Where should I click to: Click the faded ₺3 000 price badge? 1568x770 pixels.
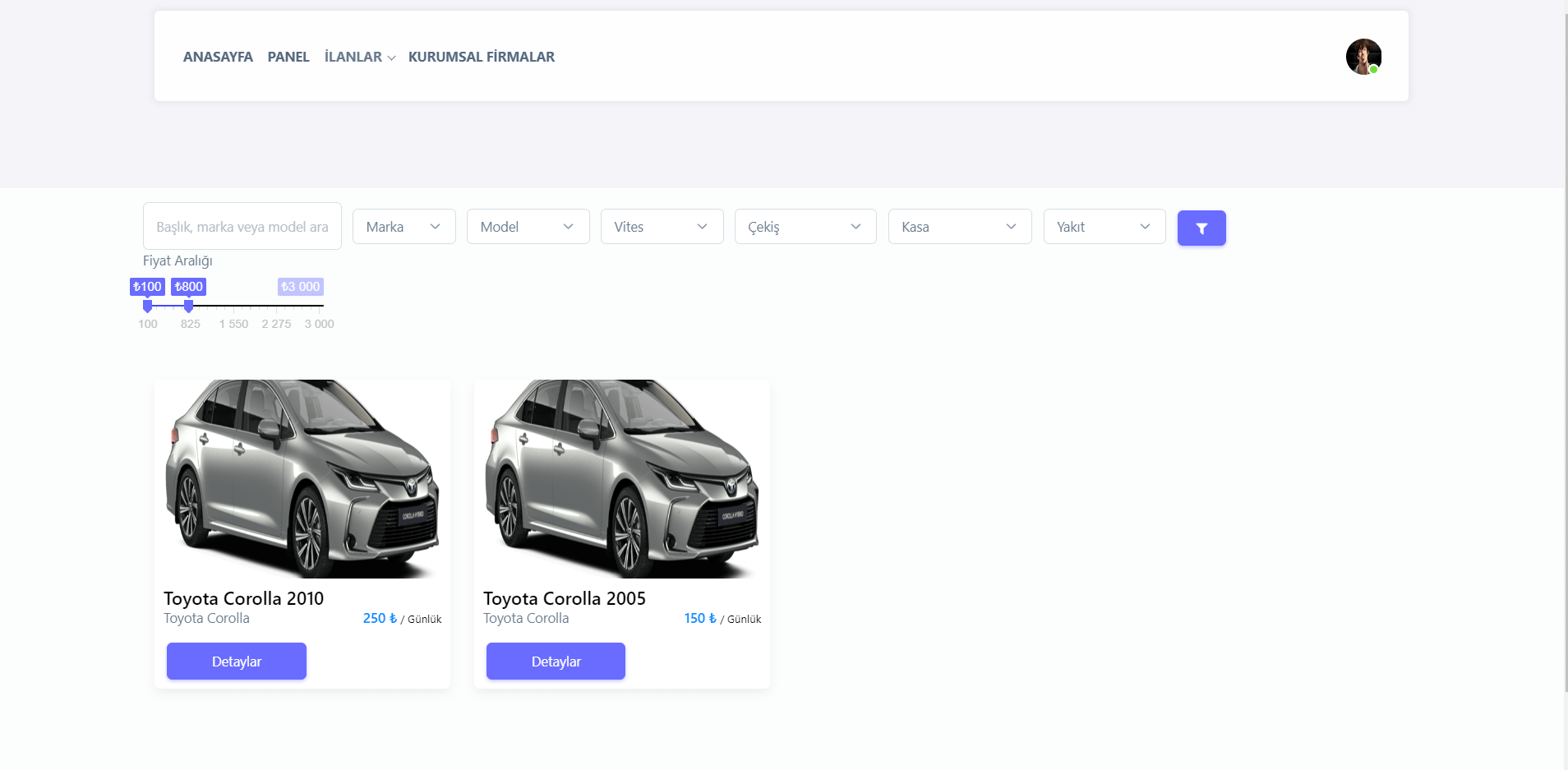[299, 286]
